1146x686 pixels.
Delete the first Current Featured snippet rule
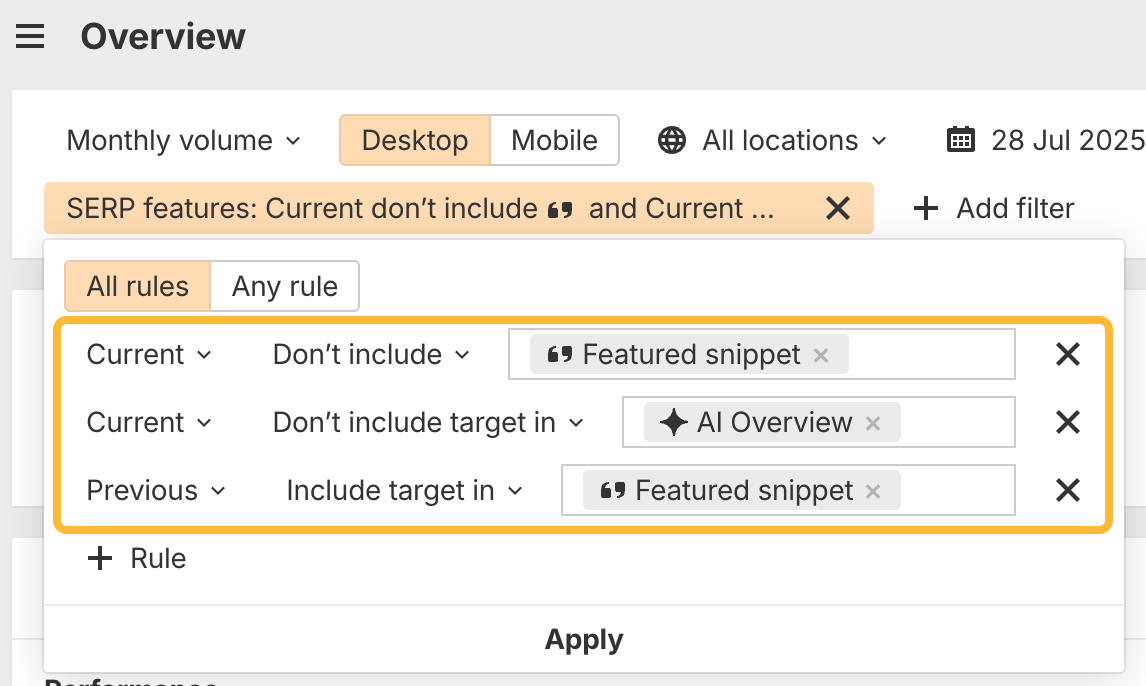tap(1068, 354)
